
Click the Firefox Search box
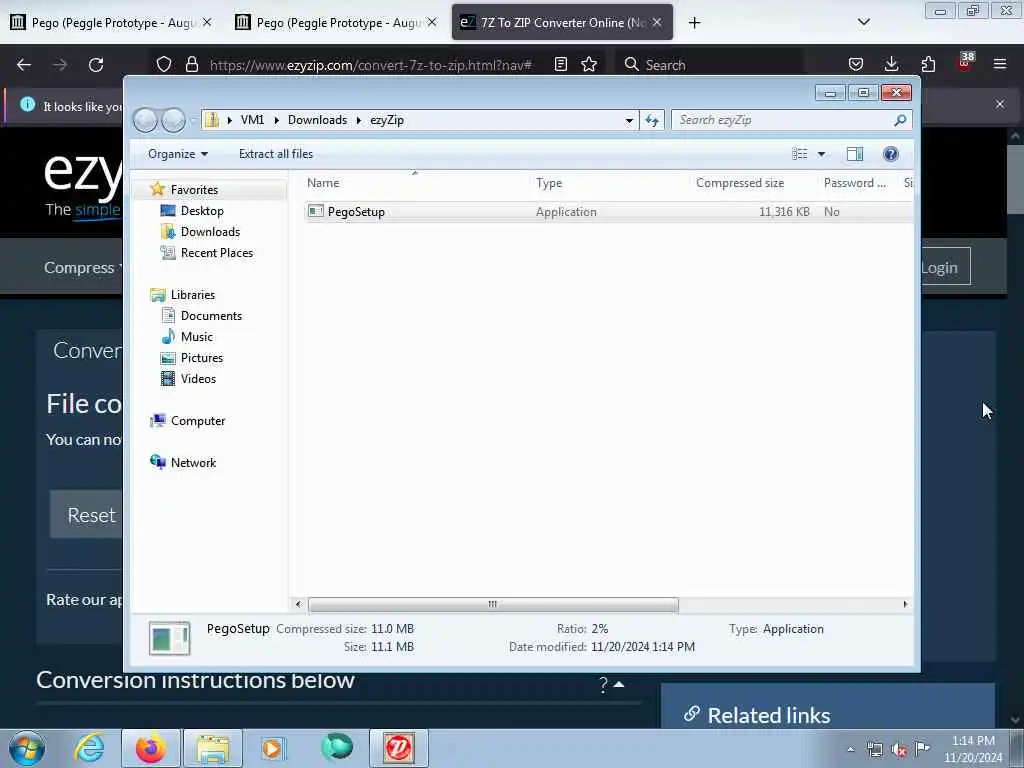(709, 65)
